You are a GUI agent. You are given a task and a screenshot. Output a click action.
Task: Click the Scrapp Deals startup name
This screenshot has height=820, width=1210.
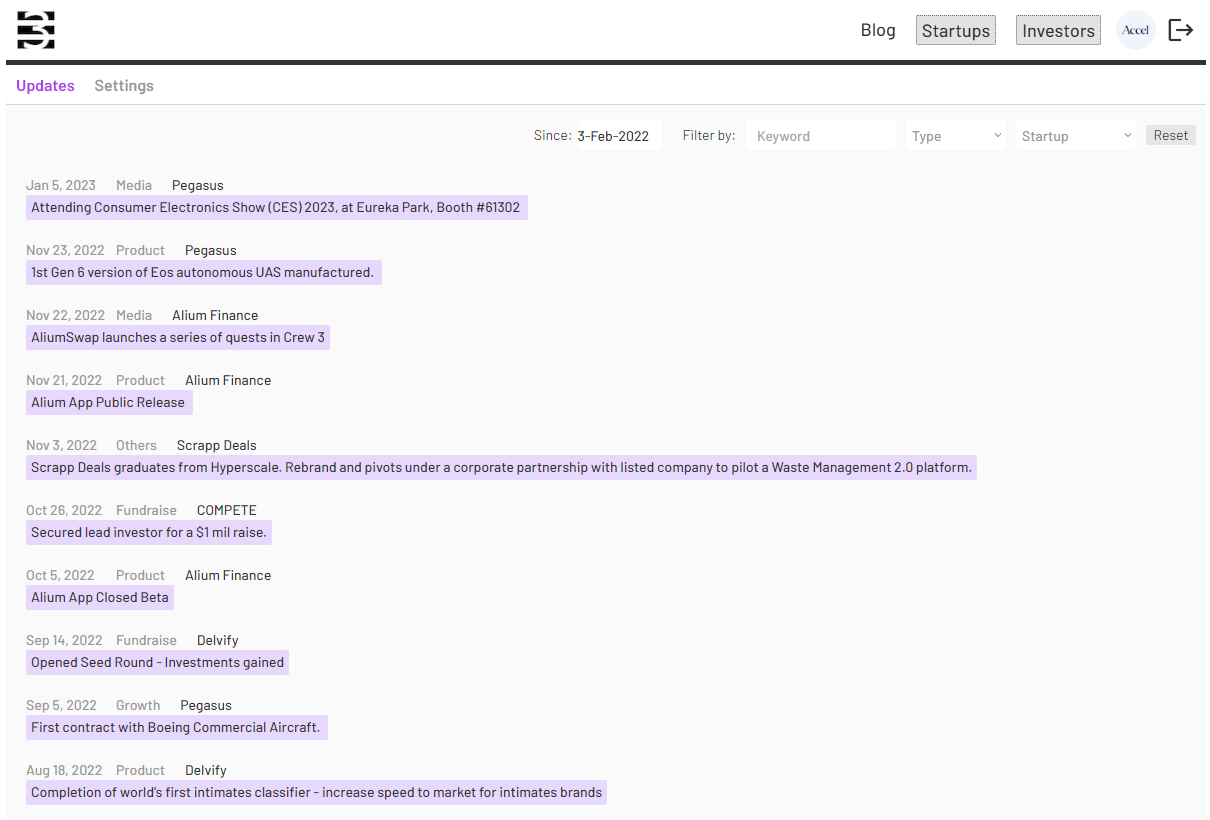(217, 446)
